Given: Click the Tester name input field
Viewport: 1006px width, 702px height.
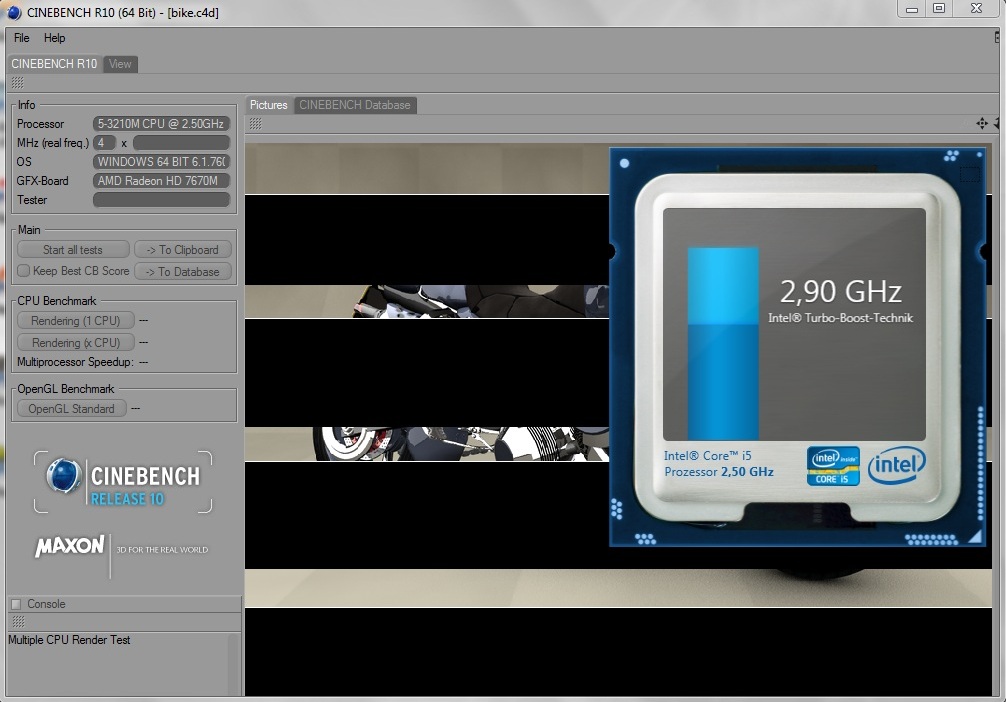Looking at the screenshot, I should pos(161,200).
